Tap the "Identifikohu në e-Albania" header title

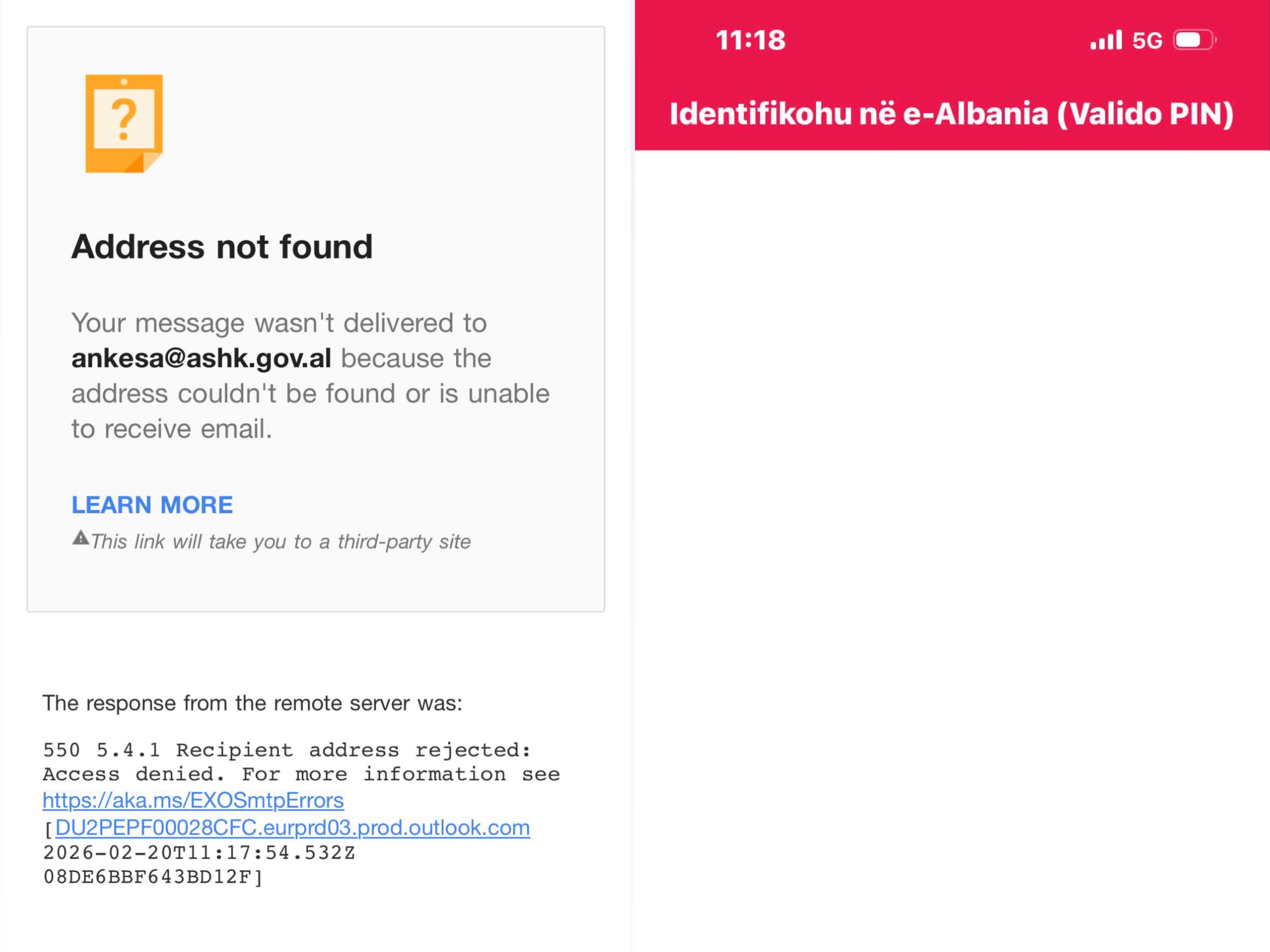click(951, 114)
